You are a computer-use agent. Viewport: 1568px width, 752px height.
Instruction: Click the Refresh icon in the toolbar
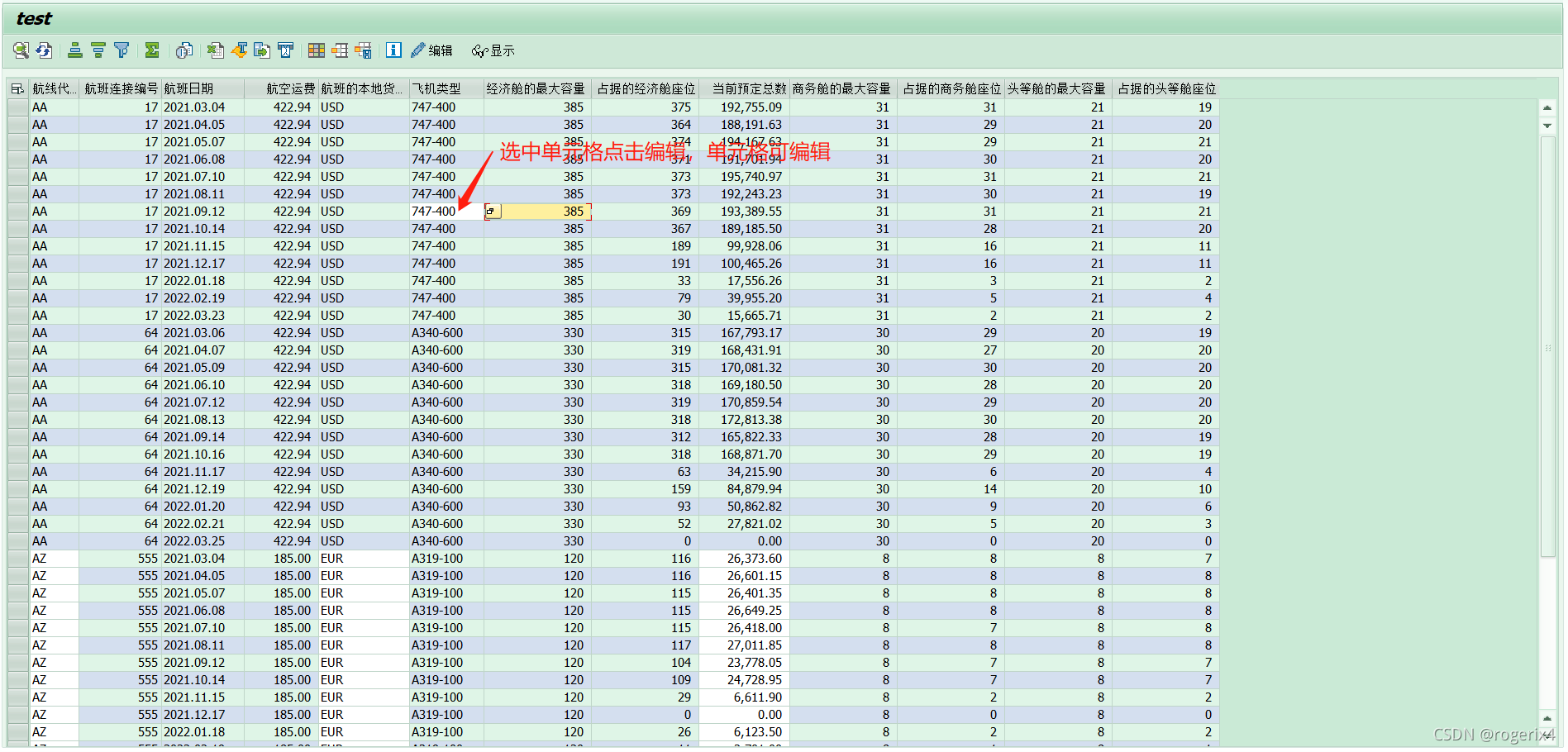(x=44, y=50)
